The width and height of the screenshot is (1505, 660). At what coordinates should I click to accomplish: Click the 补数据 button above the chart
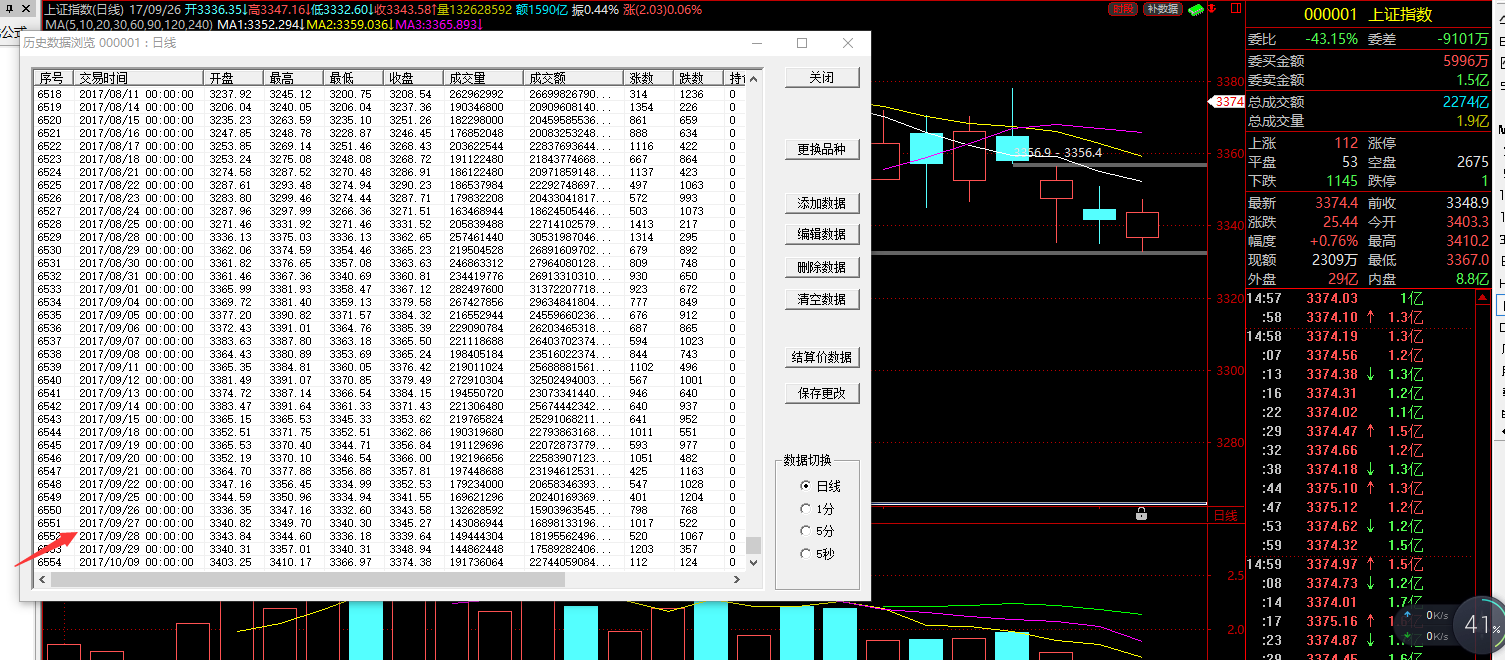click(1161, 9)
